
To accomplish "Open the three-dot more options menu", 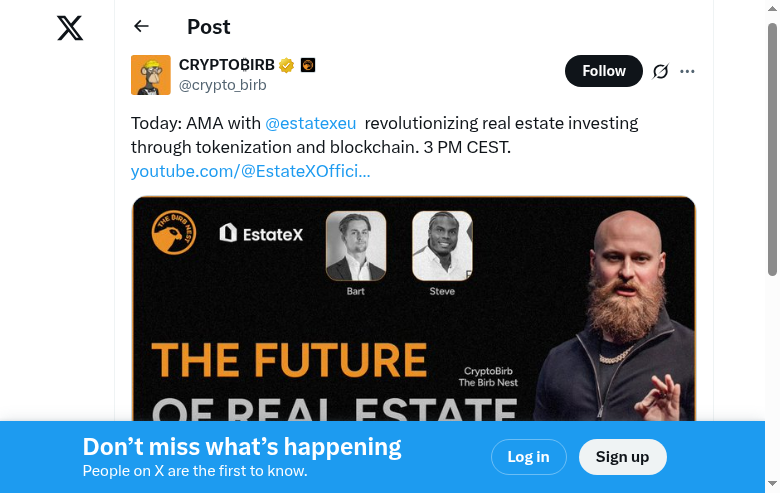I will pyautogui.click(x=687, y=71).
